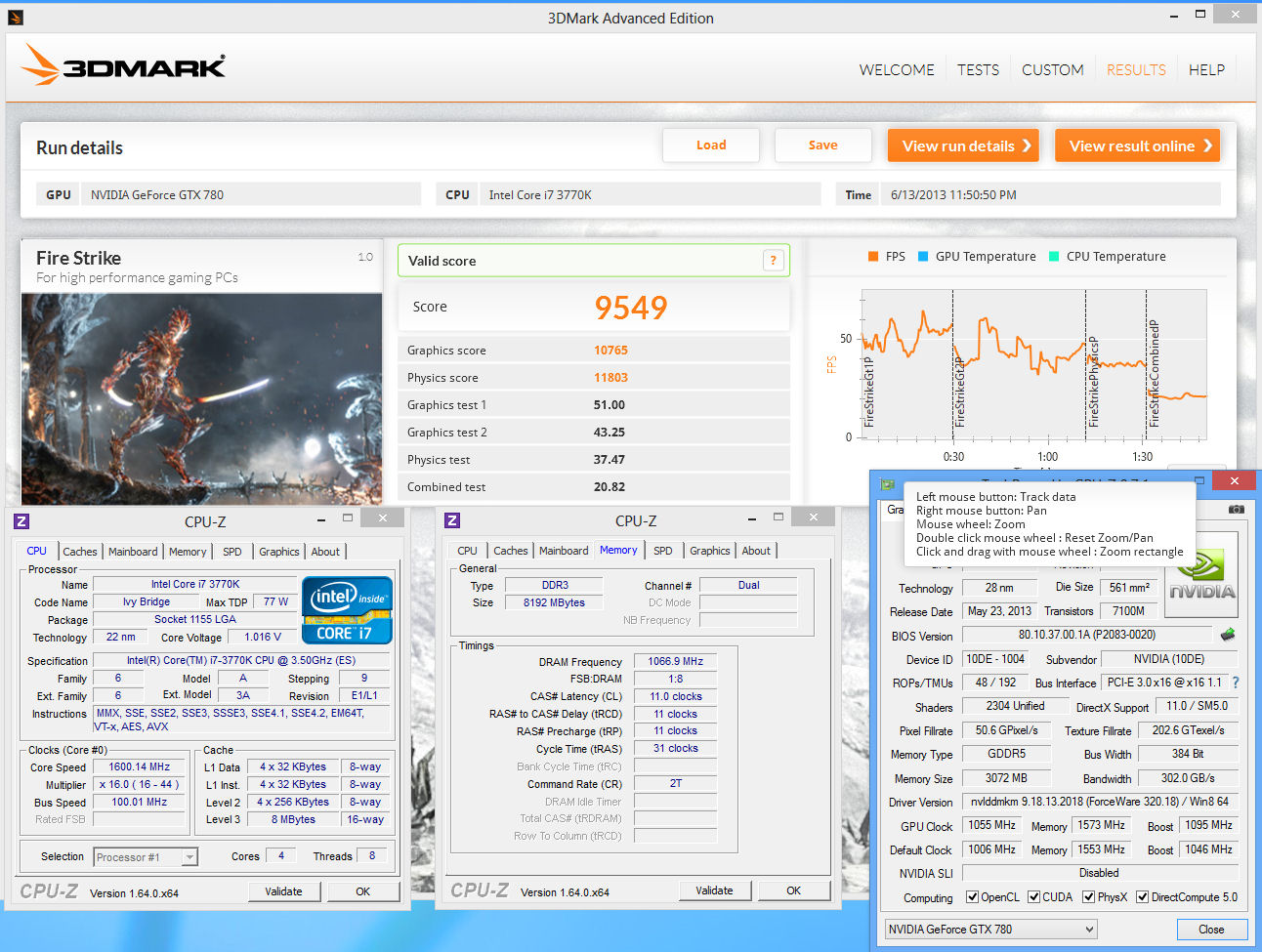Click the GPU Temperature blue legend square

coord(923,257)
